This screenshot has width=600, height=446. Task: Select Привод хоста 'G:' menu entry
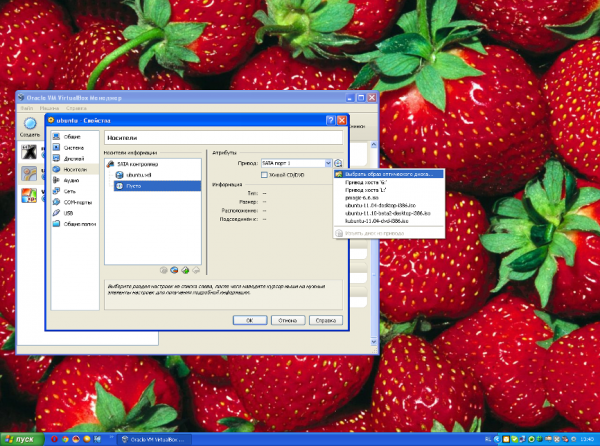click(389, 182)
